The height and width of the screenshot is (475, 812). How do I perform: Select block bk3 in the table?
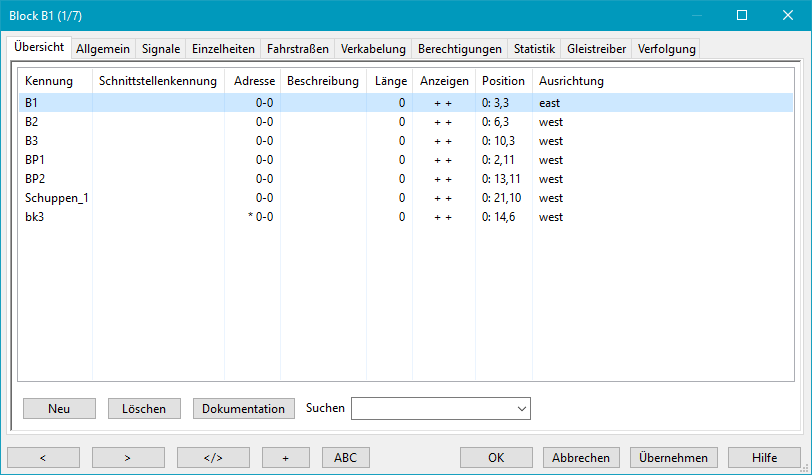35,217
